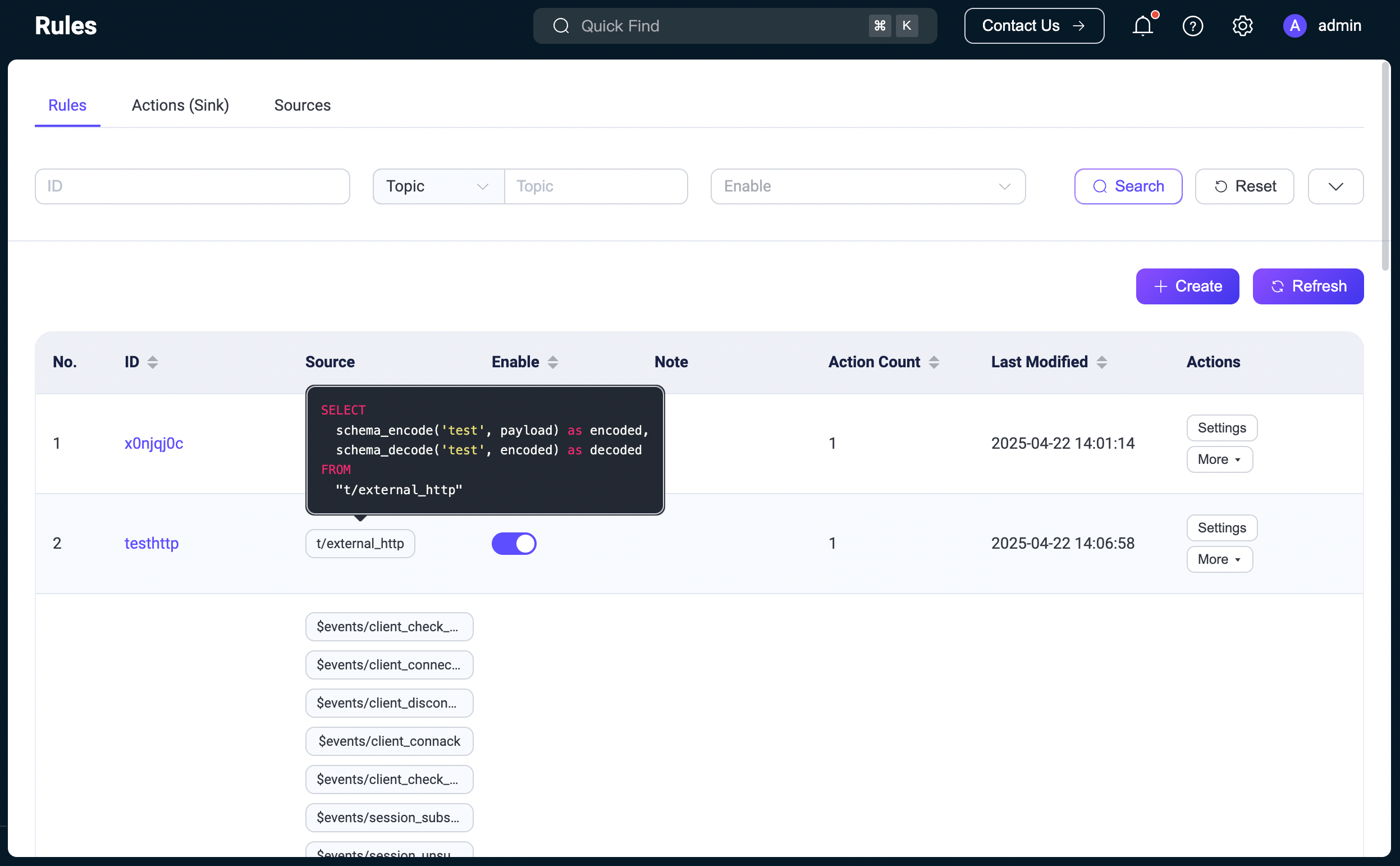Open More menu for x0njqj0c rule

[1219, 459]
